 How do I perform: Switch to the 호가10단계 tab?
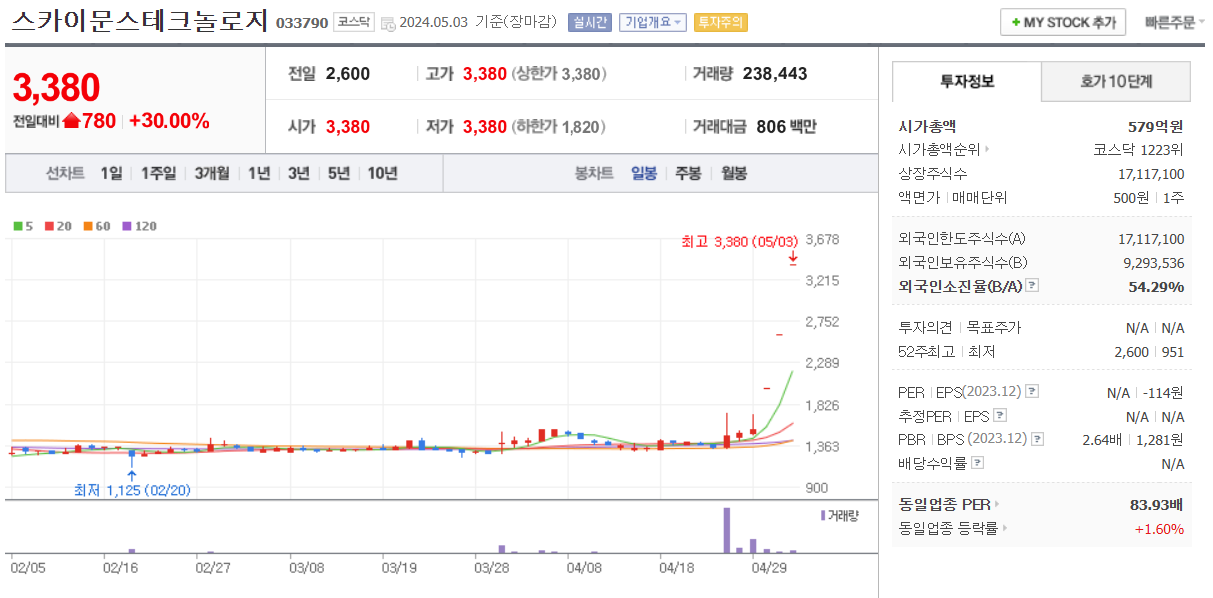(x=1116, y=82)
